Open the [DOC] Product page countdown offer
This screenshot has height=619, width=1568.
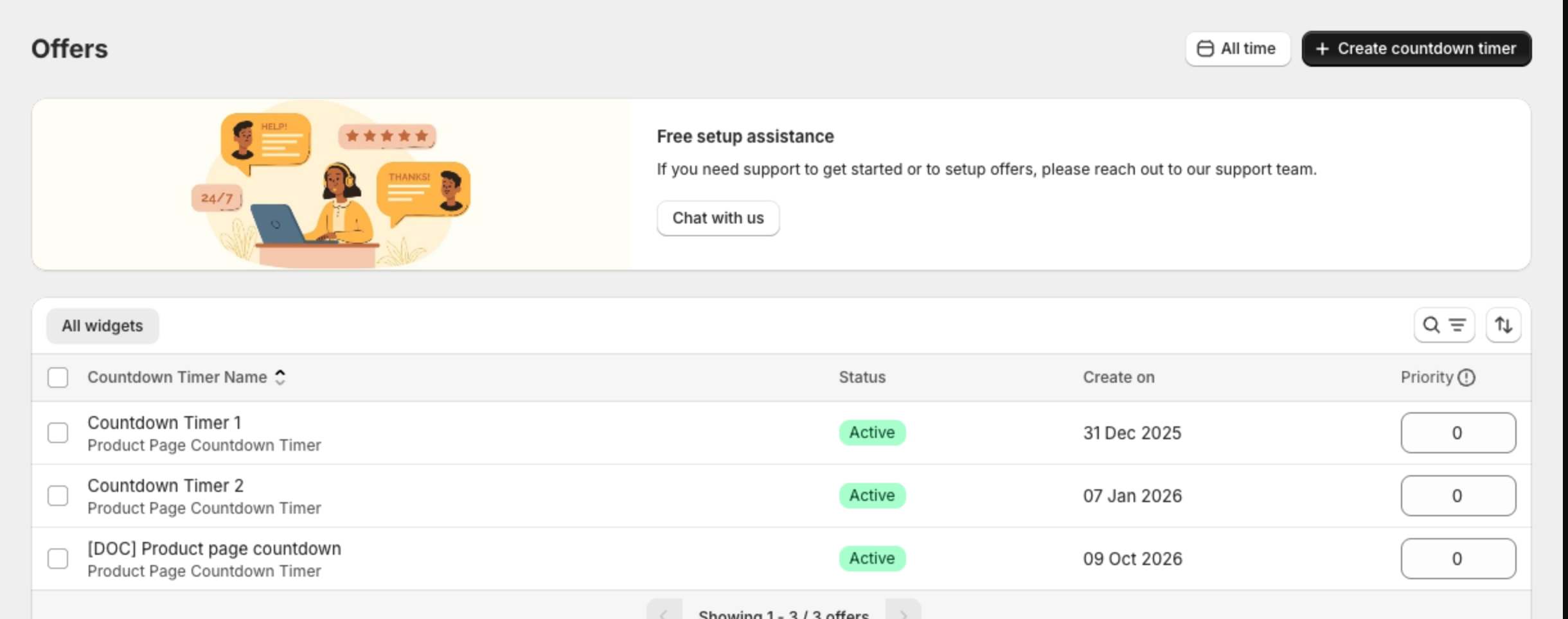point(215,549)
